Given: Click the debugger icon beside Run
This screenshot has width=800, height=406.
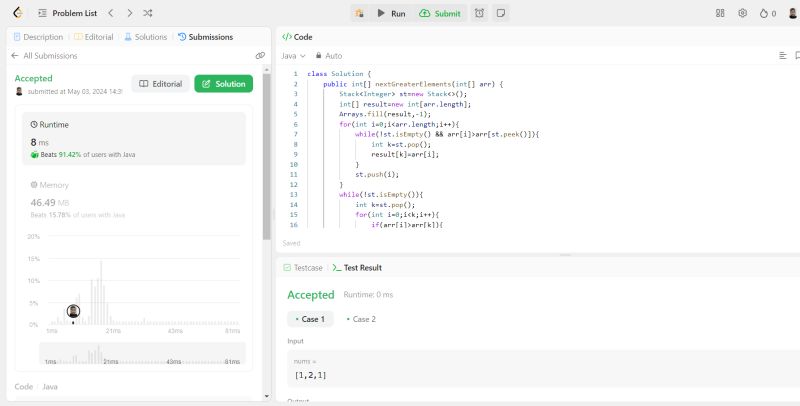Looking at the screenshot, I should pyautogui.click(x=360, y=13).
